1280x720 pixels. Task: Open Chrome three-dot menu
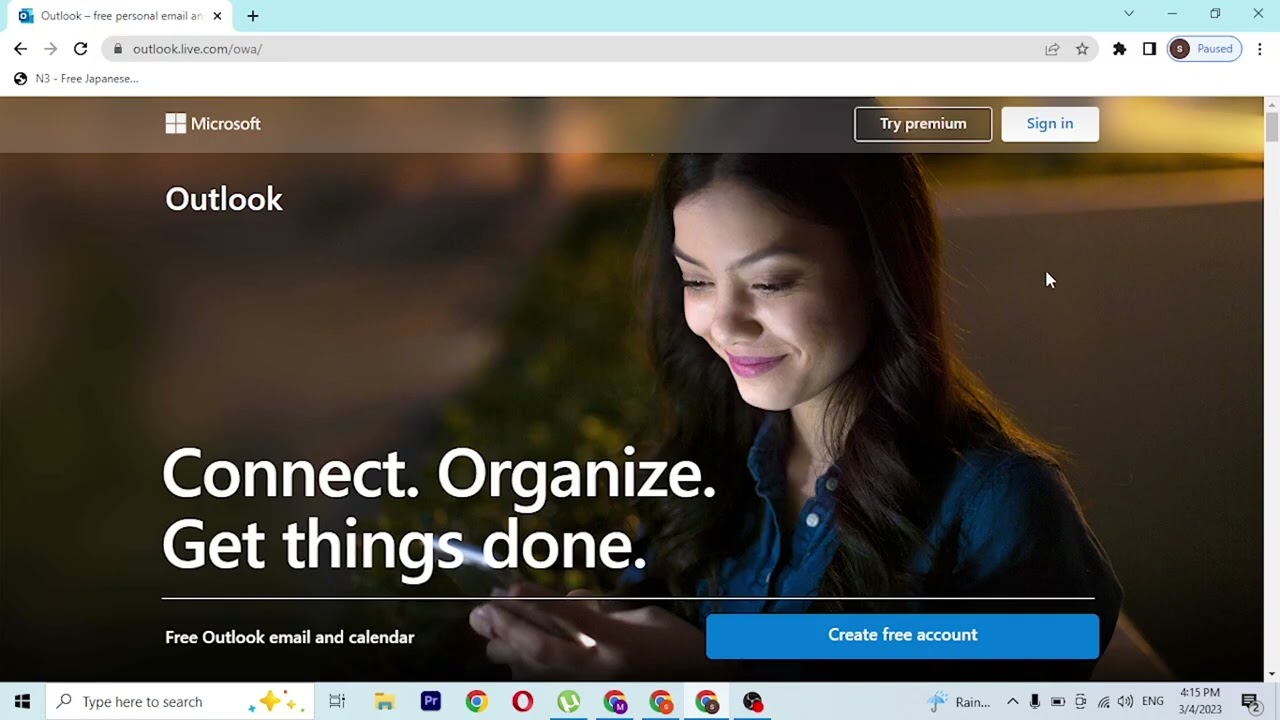[x=1259, y=49]
